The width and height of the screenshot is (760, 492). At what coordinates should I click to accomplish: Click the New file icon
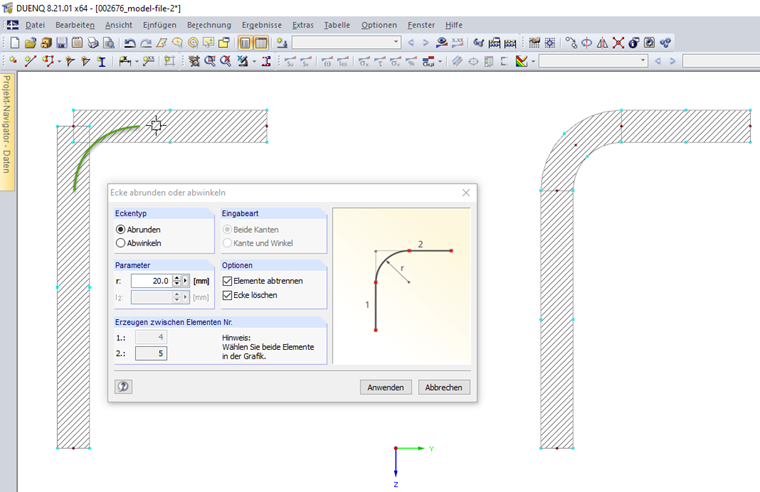(15, 43)
